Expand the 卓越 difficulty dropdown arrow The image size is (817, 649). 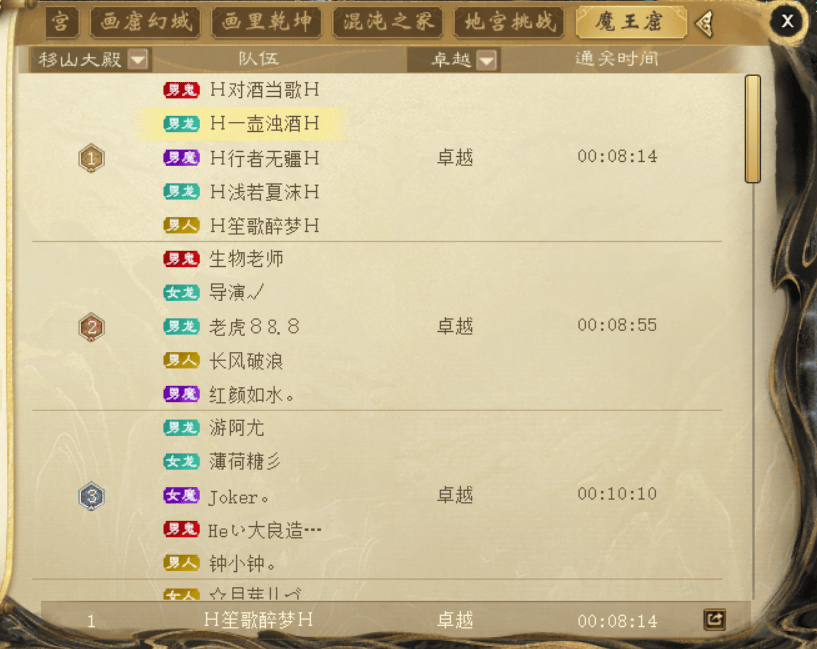(487, 60)
